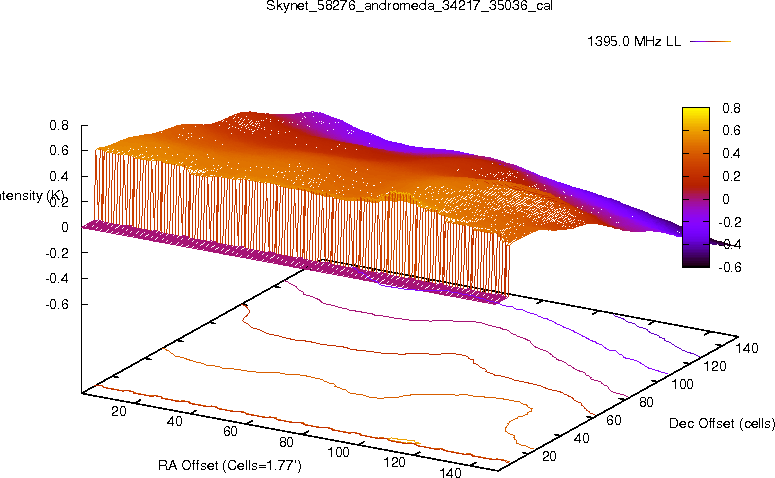Click the legend line sample next to 1395.0 MHz LL
775x478 pixels.
coord(710,42)
